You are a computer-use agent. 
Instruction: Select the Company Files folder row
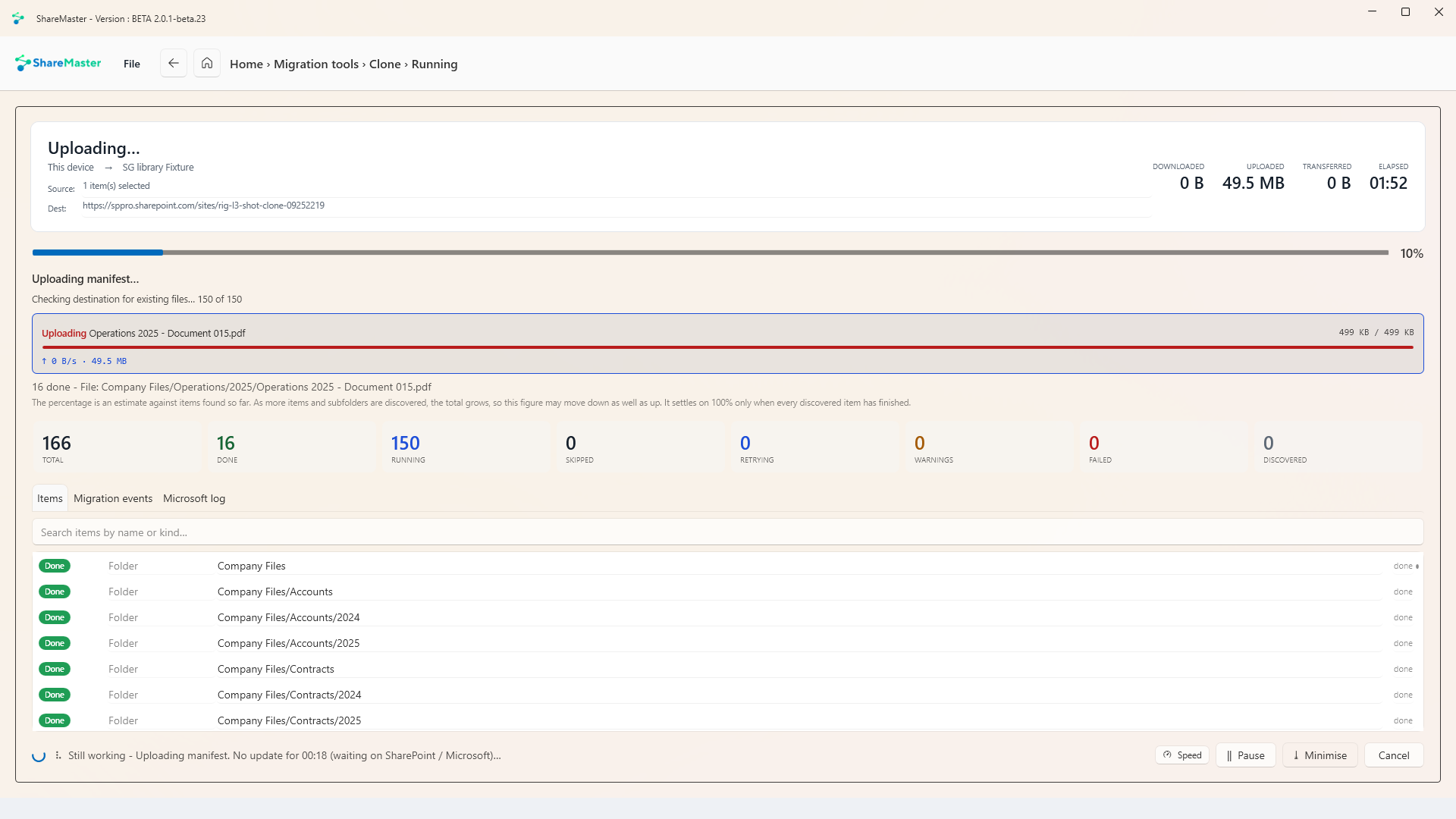728,566
